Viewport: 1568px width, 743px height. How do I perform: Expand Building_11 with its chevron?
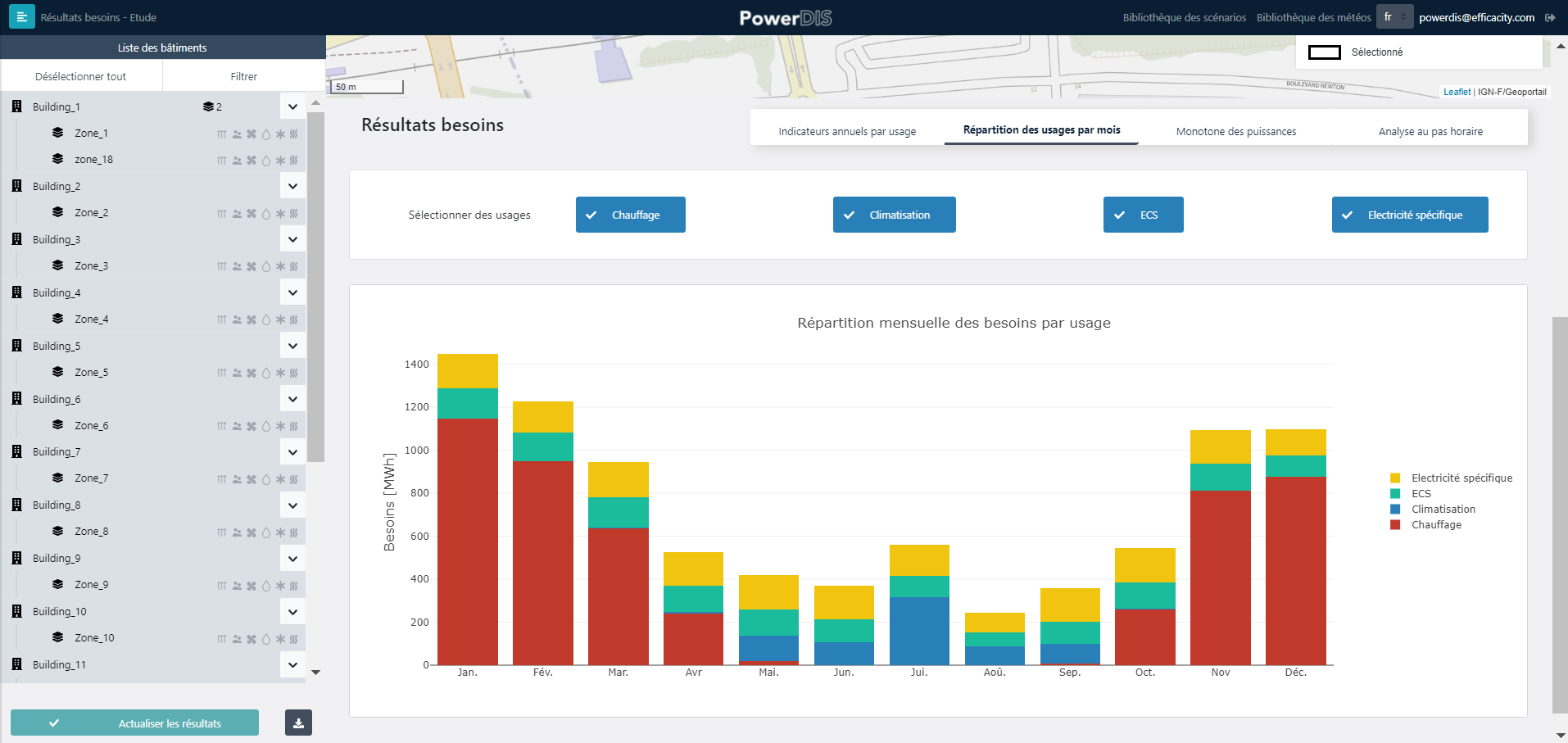click(292, 664)
